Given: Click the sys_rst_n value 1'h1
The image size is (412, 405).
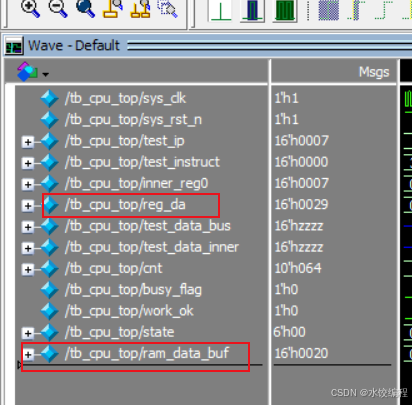Looking at the screenshot, I should pos(286,120).
